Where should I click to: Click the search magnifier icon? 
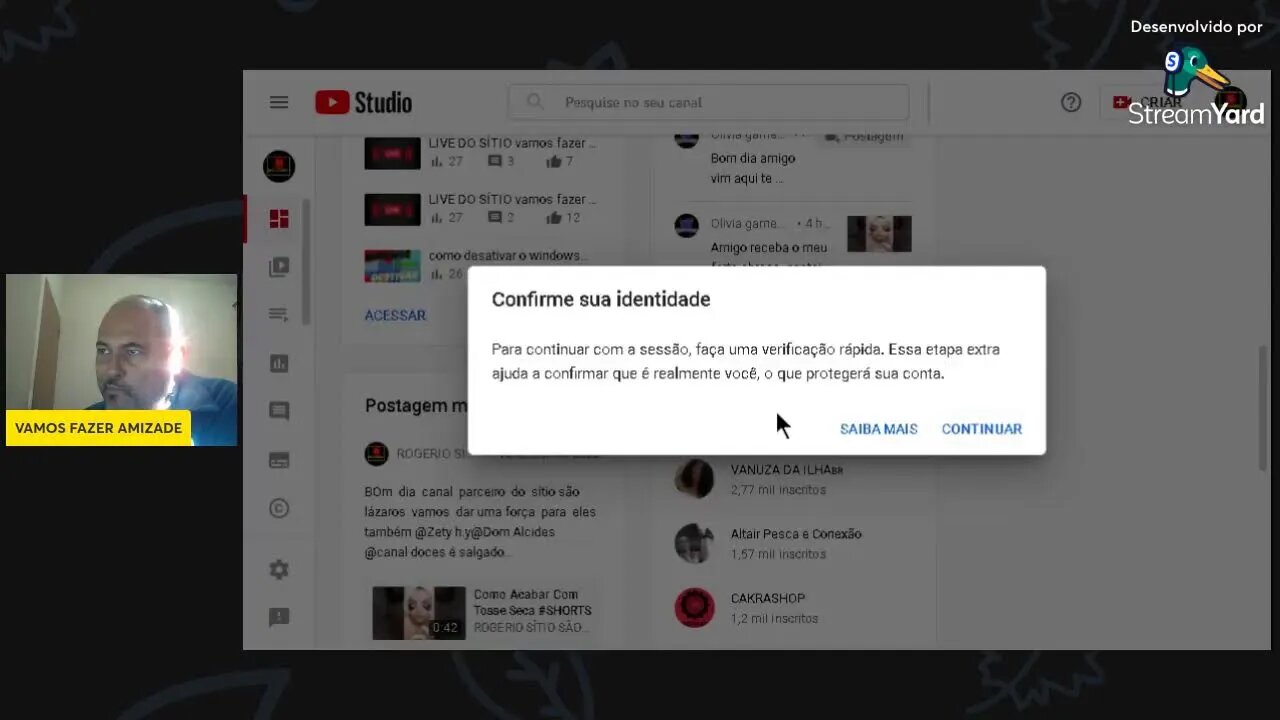point(535,102)
